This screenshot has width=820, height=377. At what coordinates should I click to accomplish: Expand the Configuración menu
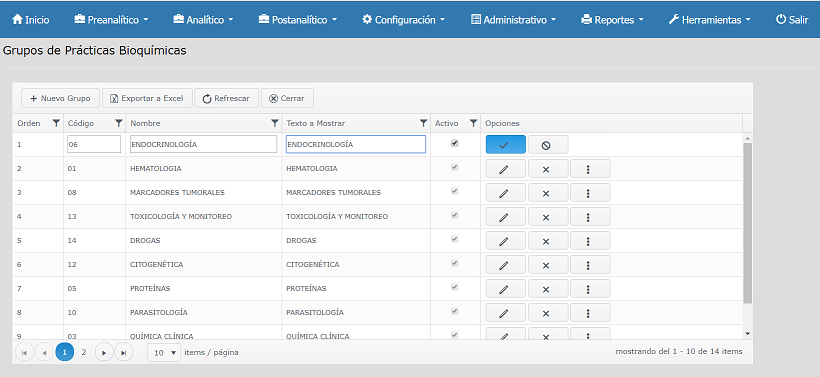click(403, 20)
